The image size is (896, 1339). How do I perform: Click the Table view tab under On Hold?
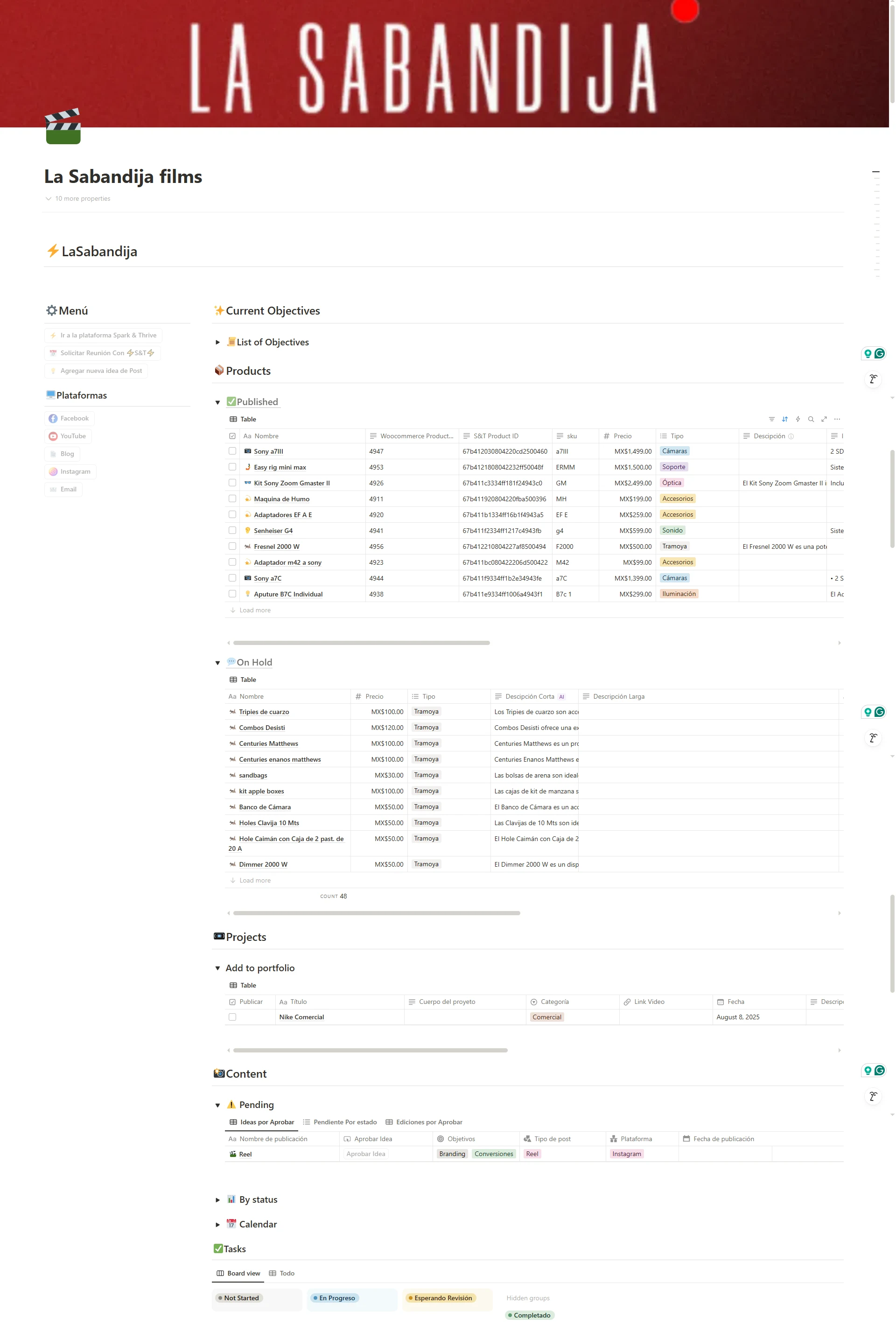click(x=243, y=680)
